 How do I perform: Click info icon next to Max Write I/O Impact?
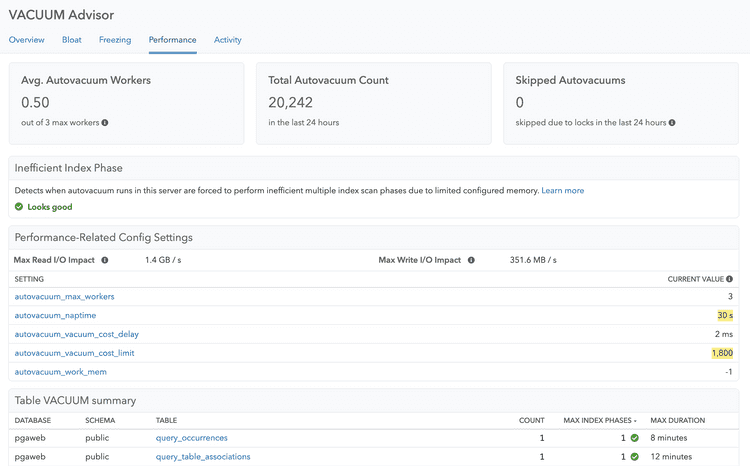pos(471,260)
